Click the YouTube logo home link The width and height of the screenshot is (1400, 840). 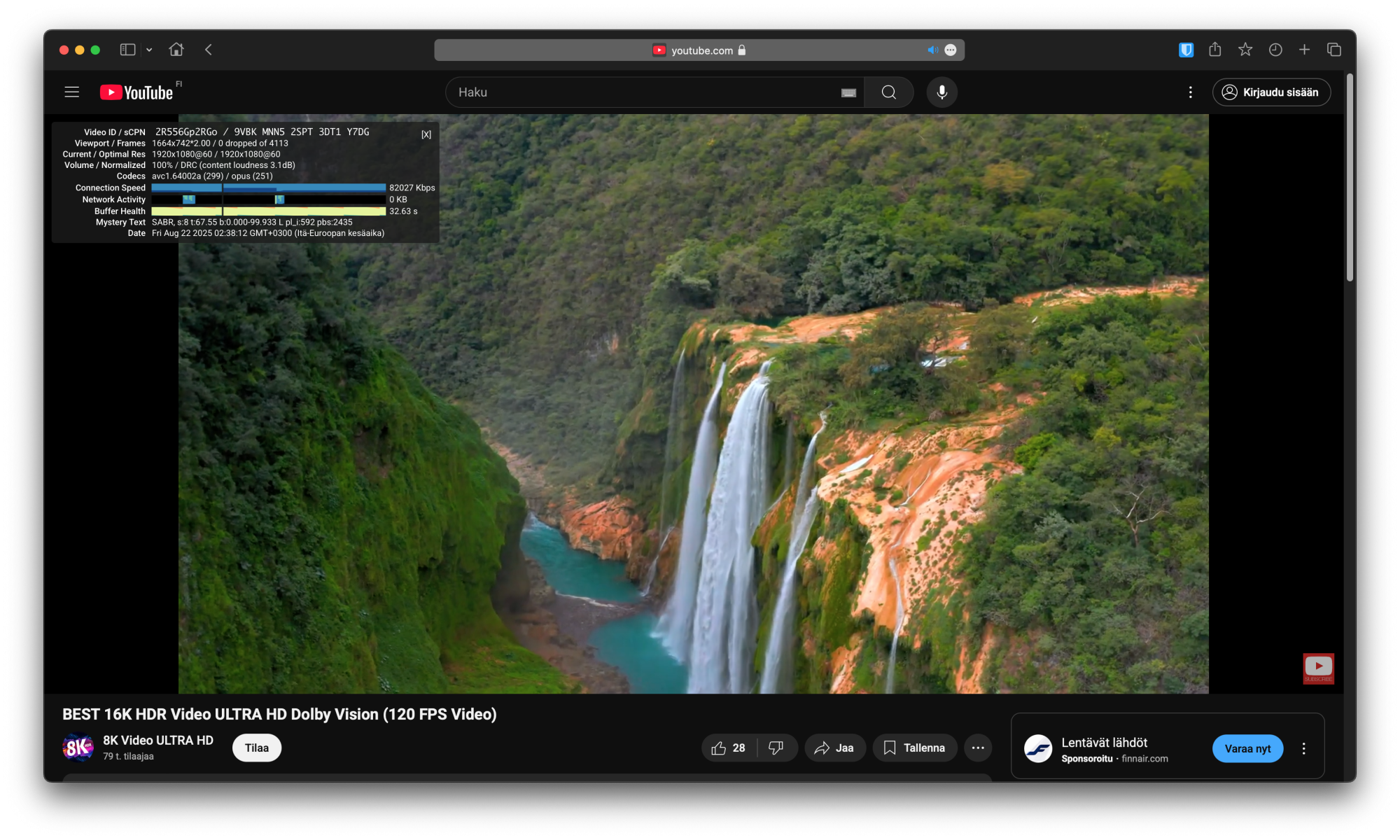[x=137, y=92]
